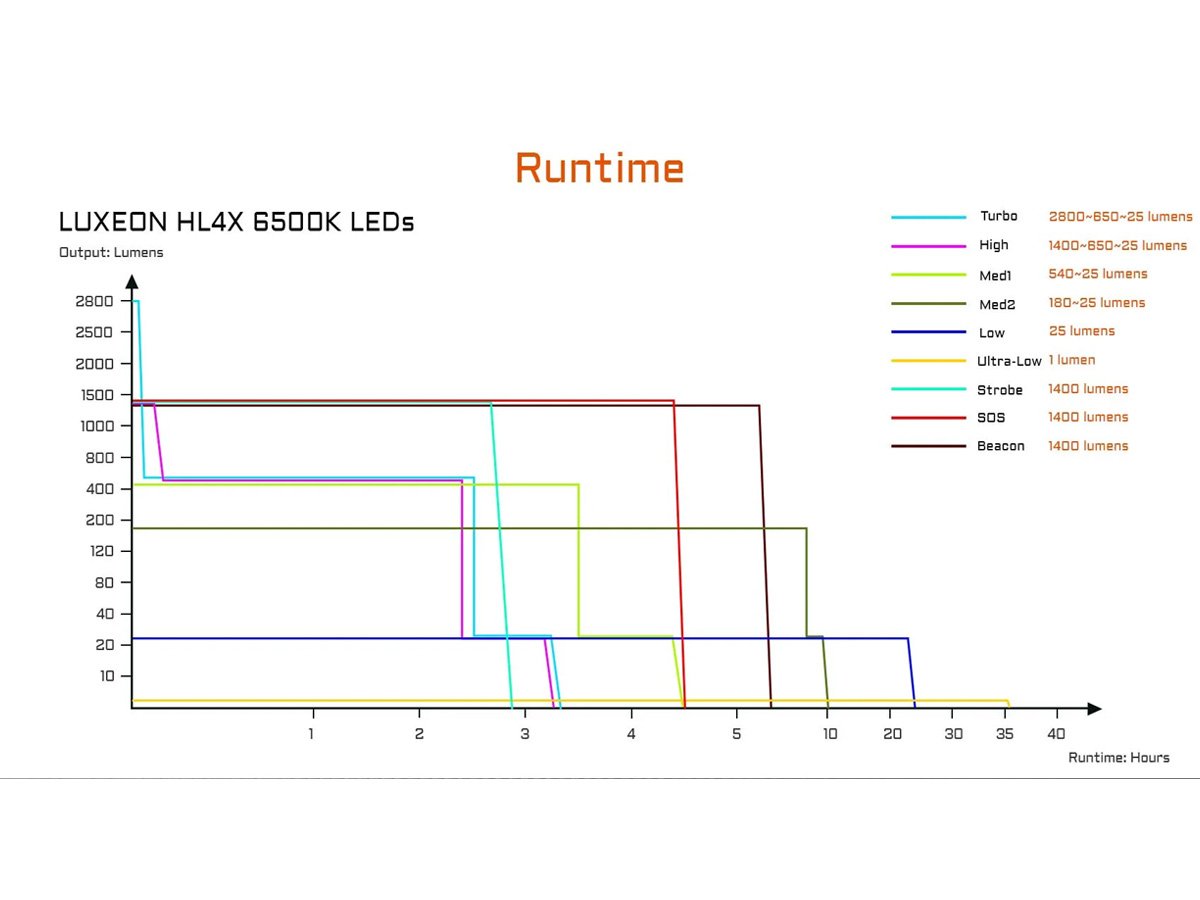Click the 540~25 lumens Med1 description
The image size is (1200, 900).
point(1097,274)
